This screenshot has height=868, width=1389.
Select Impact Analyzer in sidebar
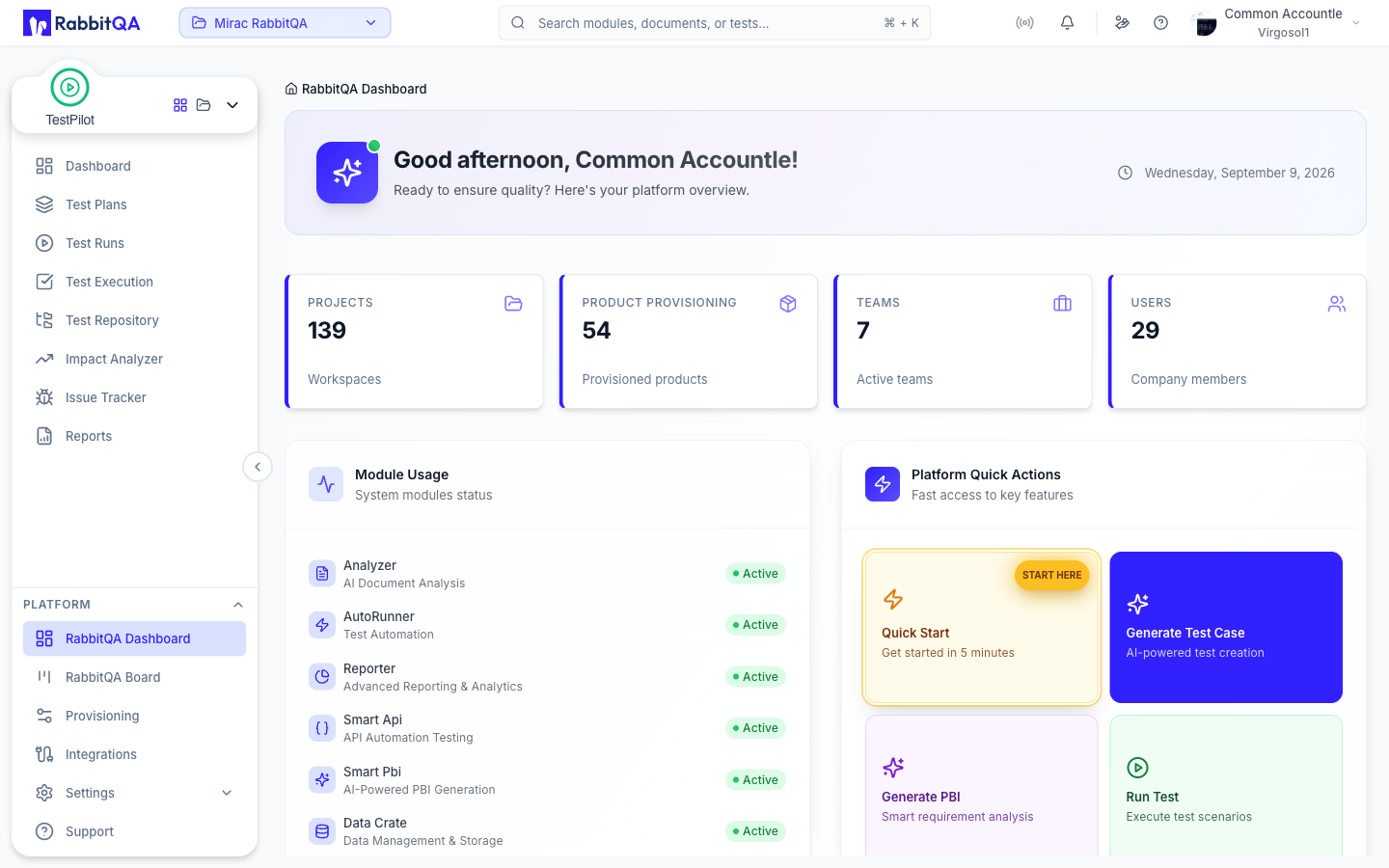tap(134, 359)
